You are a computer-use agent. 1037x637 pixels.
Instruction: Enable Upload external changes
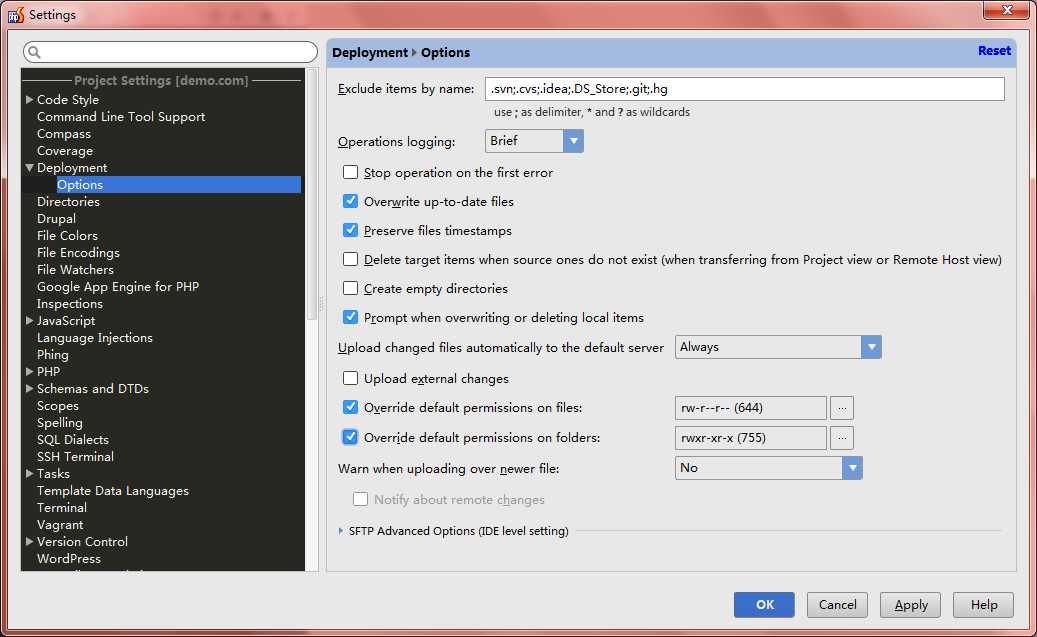tap(351, 378)
